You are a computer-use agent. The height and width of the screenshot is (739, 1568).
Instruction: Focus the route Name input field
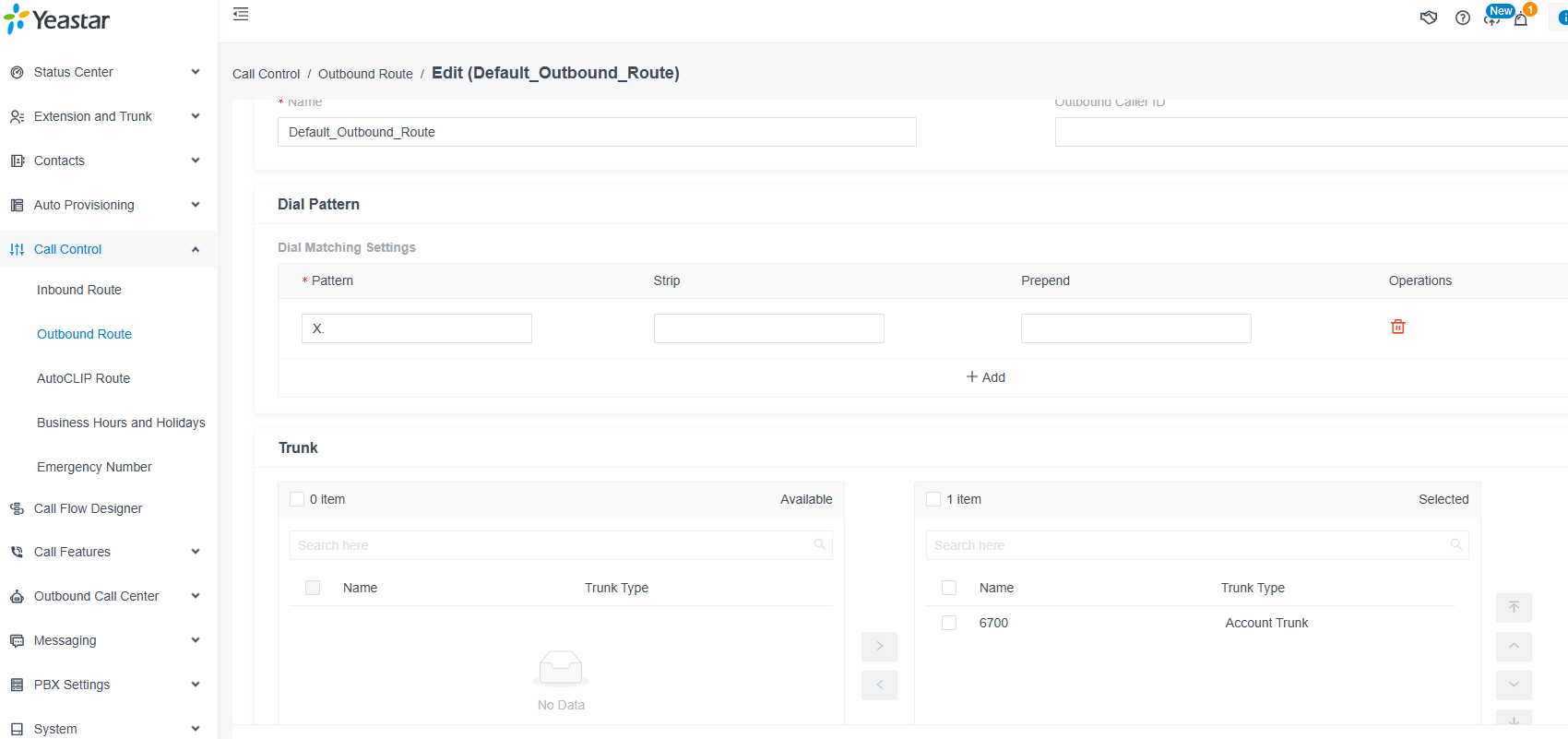point(597,132)
